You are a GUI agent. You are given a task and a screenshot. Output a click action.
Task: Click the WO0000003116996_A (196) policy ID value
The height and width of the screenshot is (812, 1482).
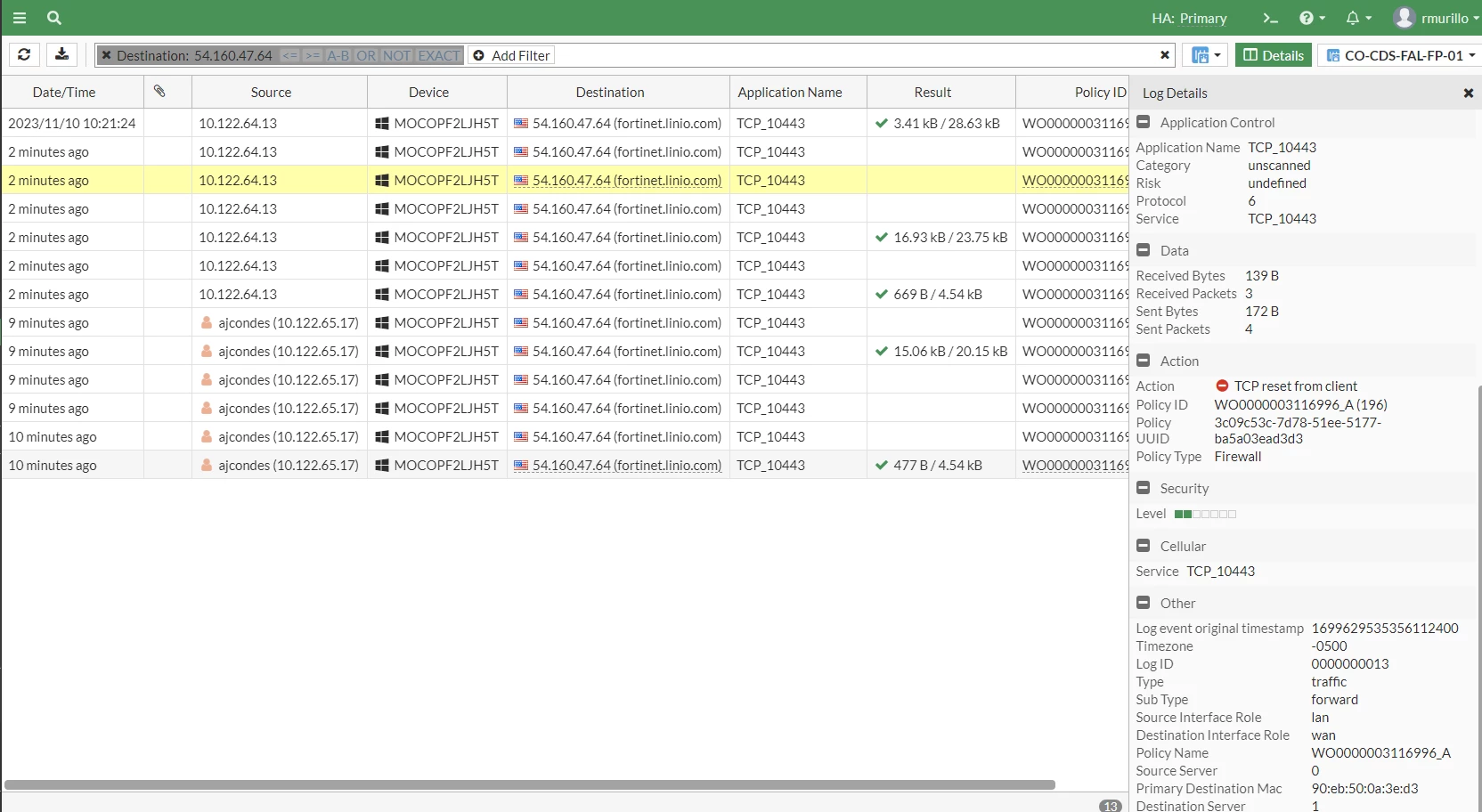[x=1300, y=404]
